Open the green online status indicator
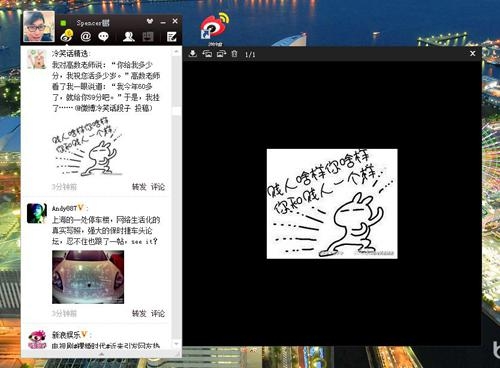This screenshot has width=500, height=368. coord(63,23)
